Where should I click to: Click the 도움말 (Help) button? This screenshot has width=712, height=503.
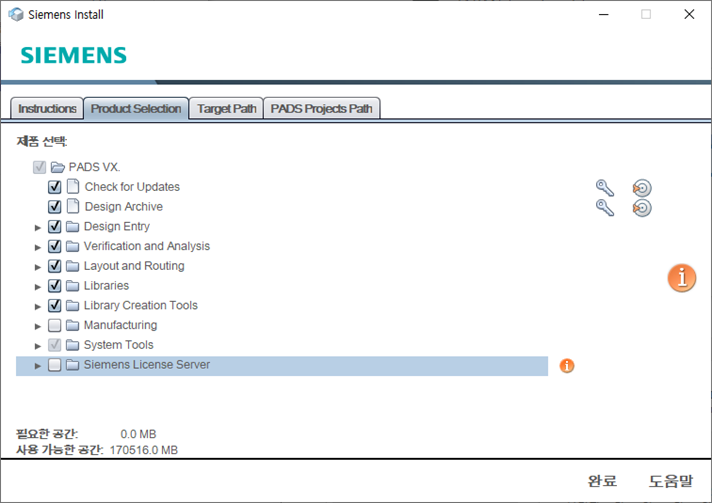(671, 481)
